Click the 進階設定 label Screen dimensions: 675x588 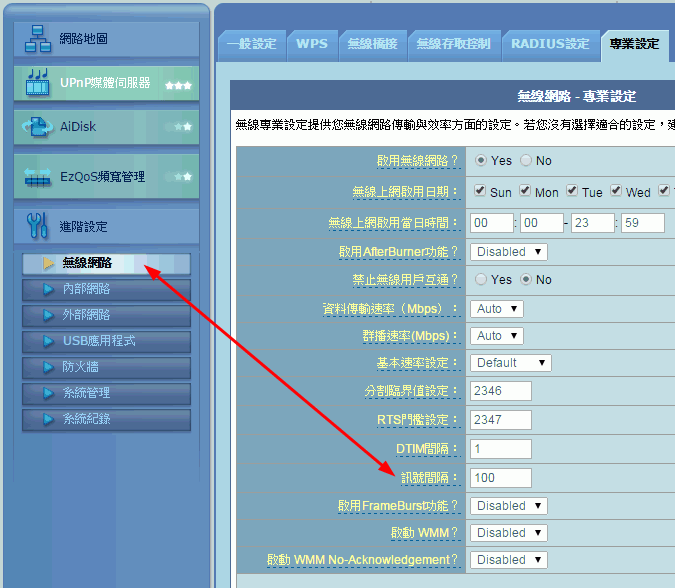click(84, 226)
